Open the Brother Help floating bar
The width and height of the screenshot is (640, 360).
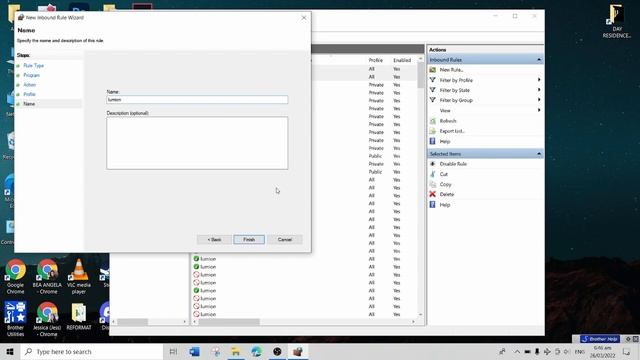(x=600, y=339)
